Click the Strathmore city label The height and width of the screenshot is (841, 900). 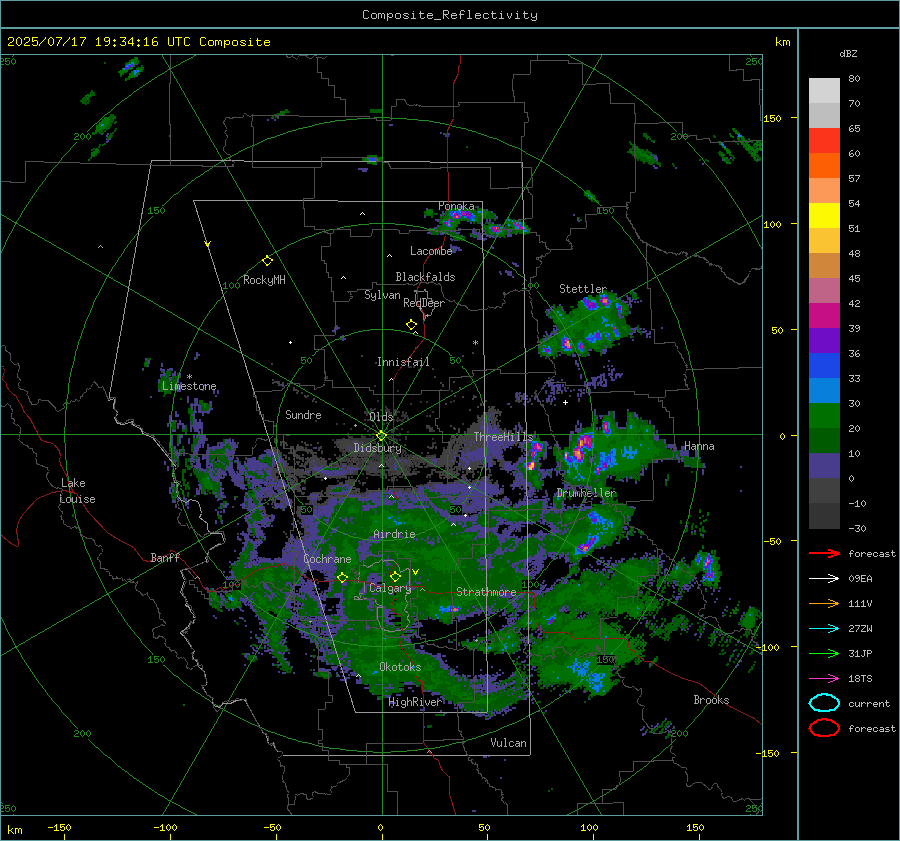[x=486, y=592]
